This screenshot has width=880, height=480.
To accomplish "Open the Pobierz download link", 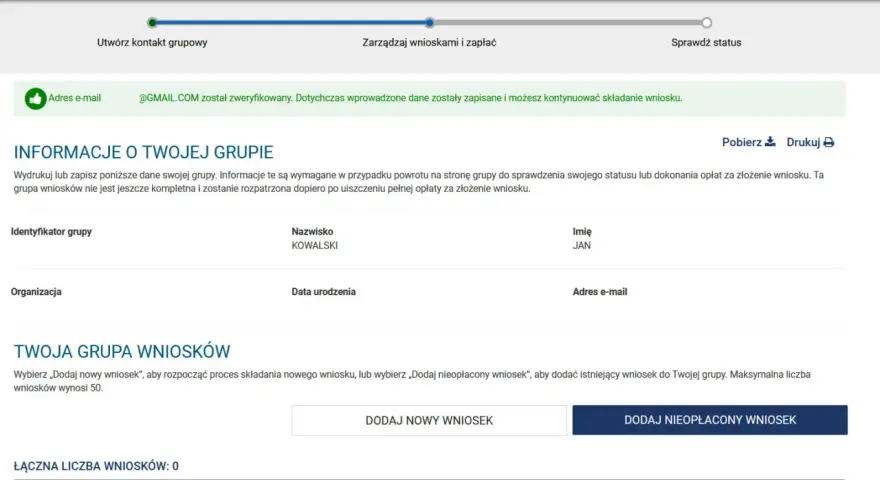I will coord(749,142).
